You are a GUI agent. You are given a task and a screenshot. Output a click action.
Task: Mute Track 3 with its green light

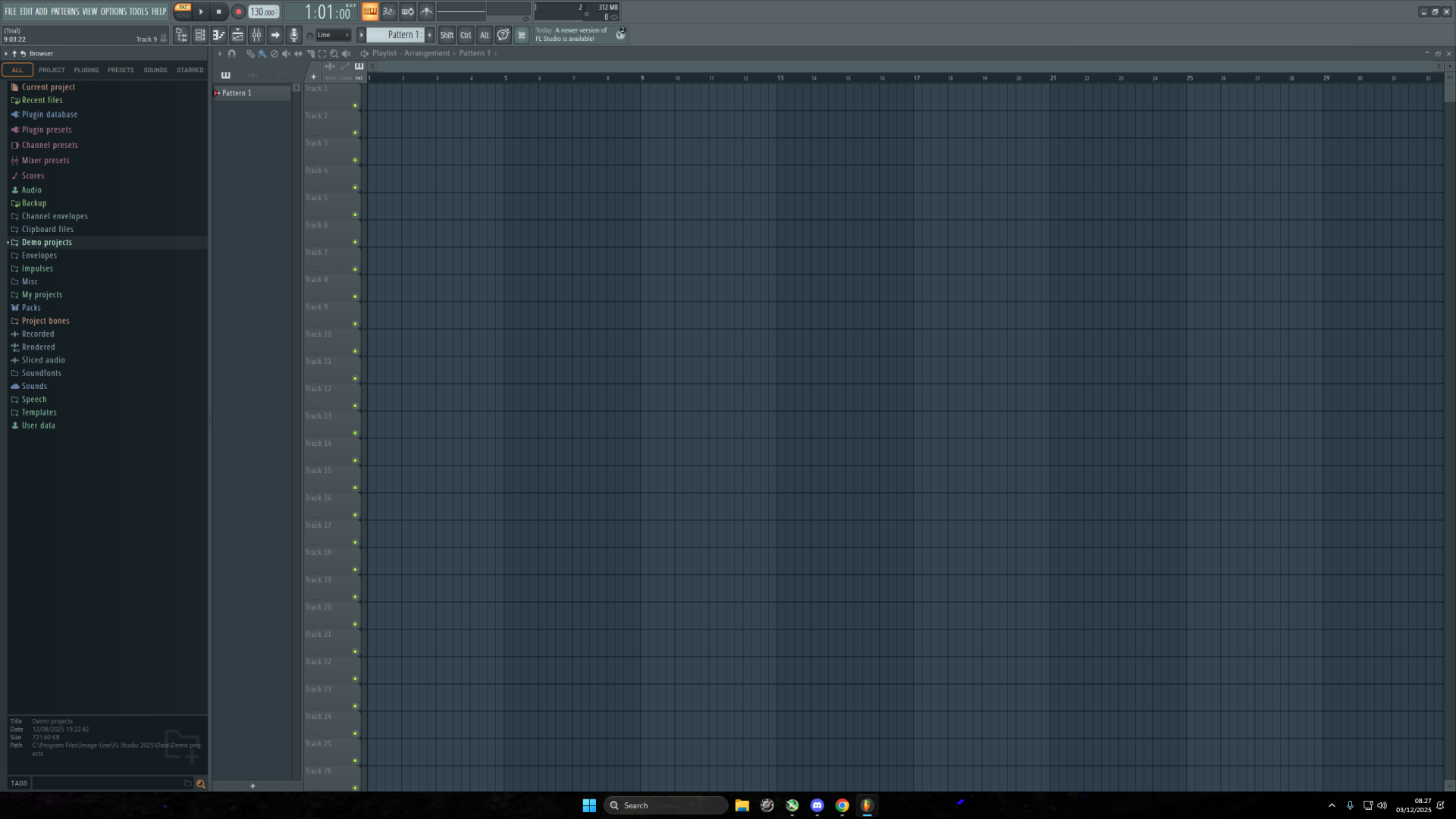click(x=355, y=160)
